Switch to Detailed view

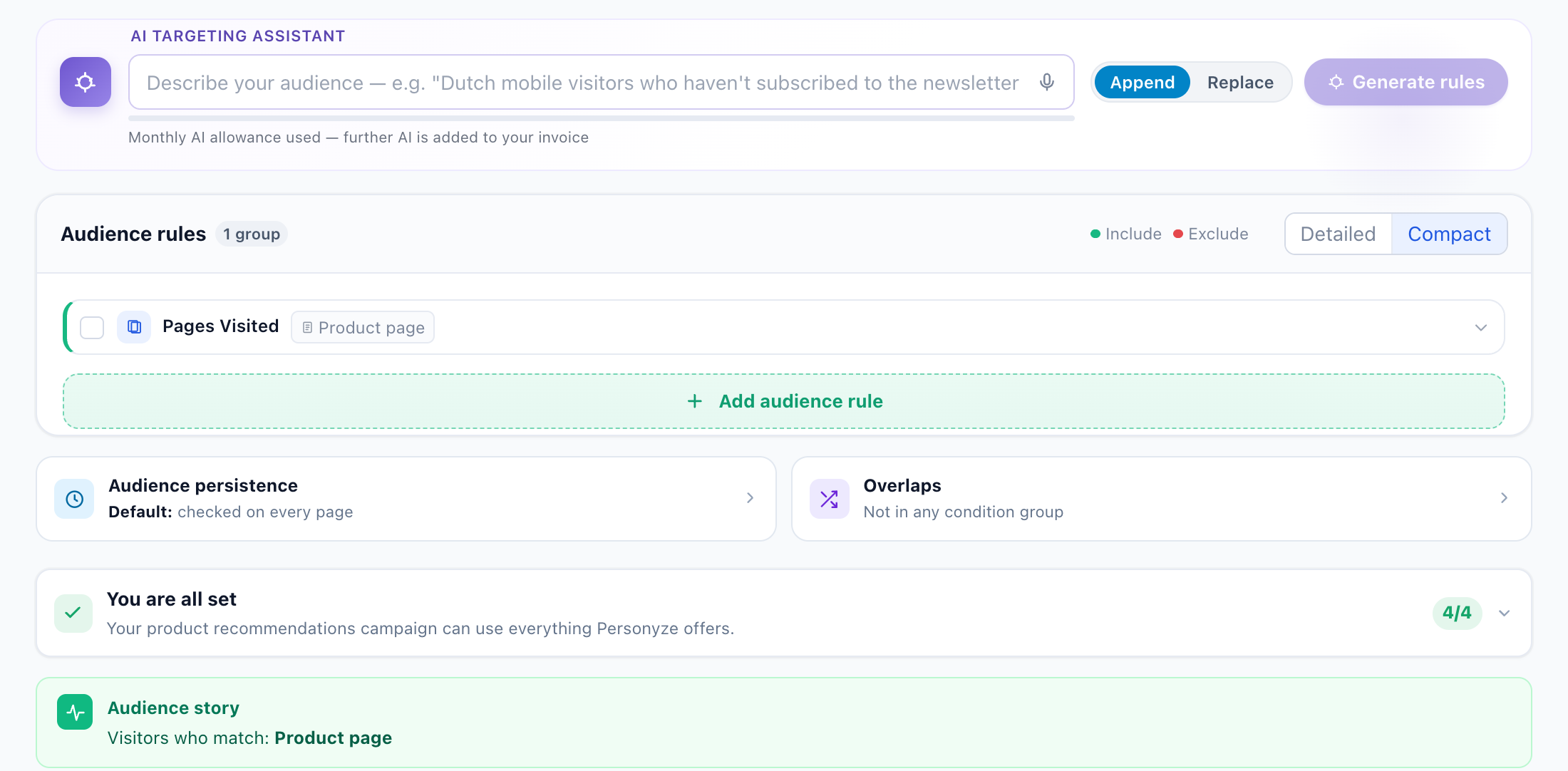pyautogui.click(x=1338, y=234)
